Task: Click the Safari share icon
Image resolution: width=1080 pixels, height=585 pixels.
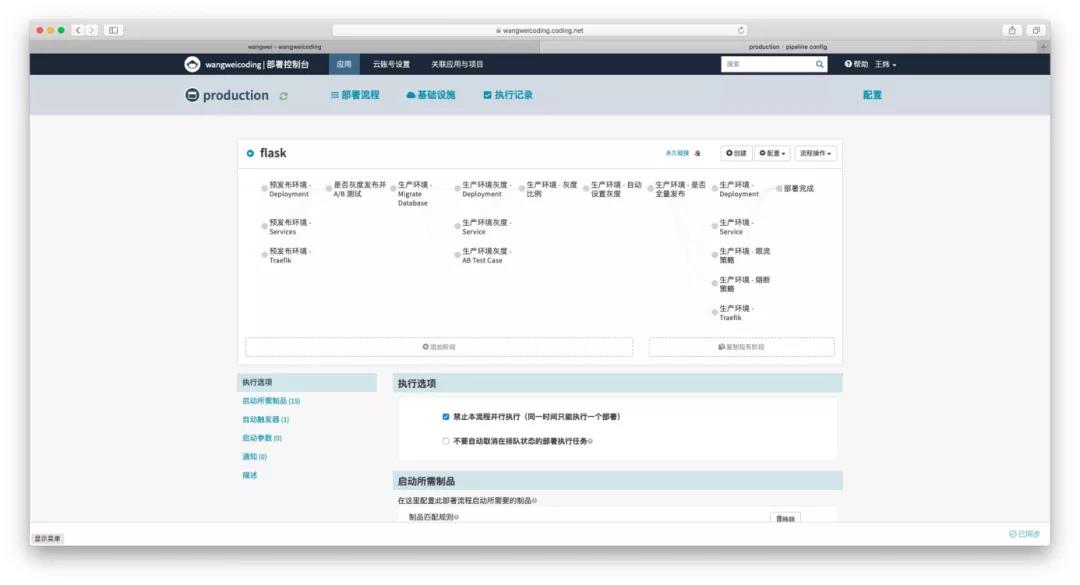Action: [x=1012, y=30]
